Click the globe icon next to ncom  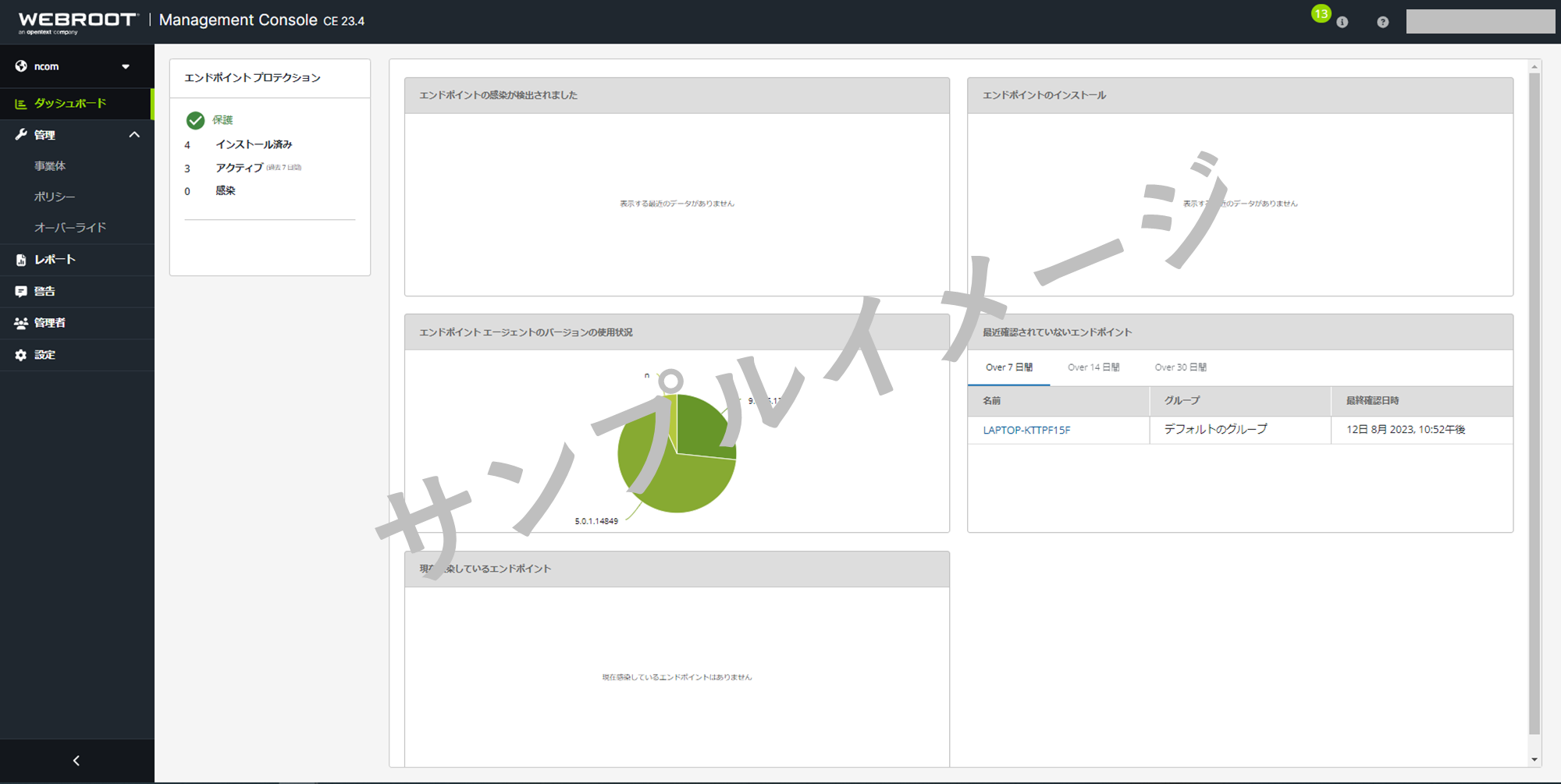21,66
